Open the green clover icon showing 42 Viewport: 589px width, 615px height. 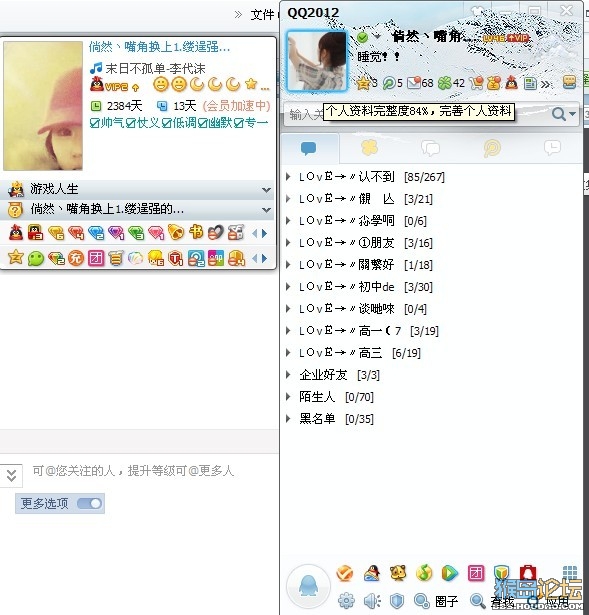(x=445, y=83)
